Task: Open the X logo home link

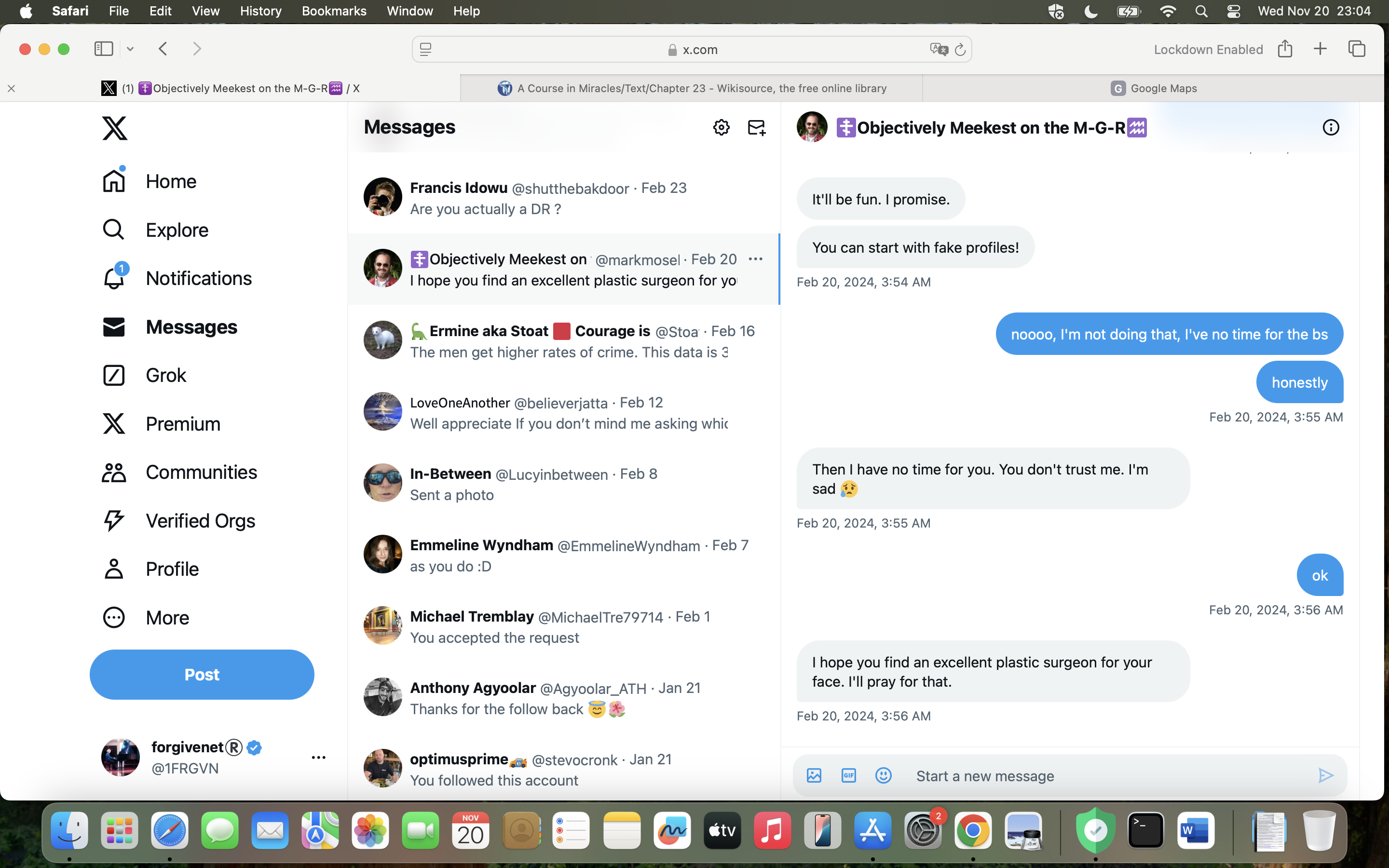Action: point(115,128)
